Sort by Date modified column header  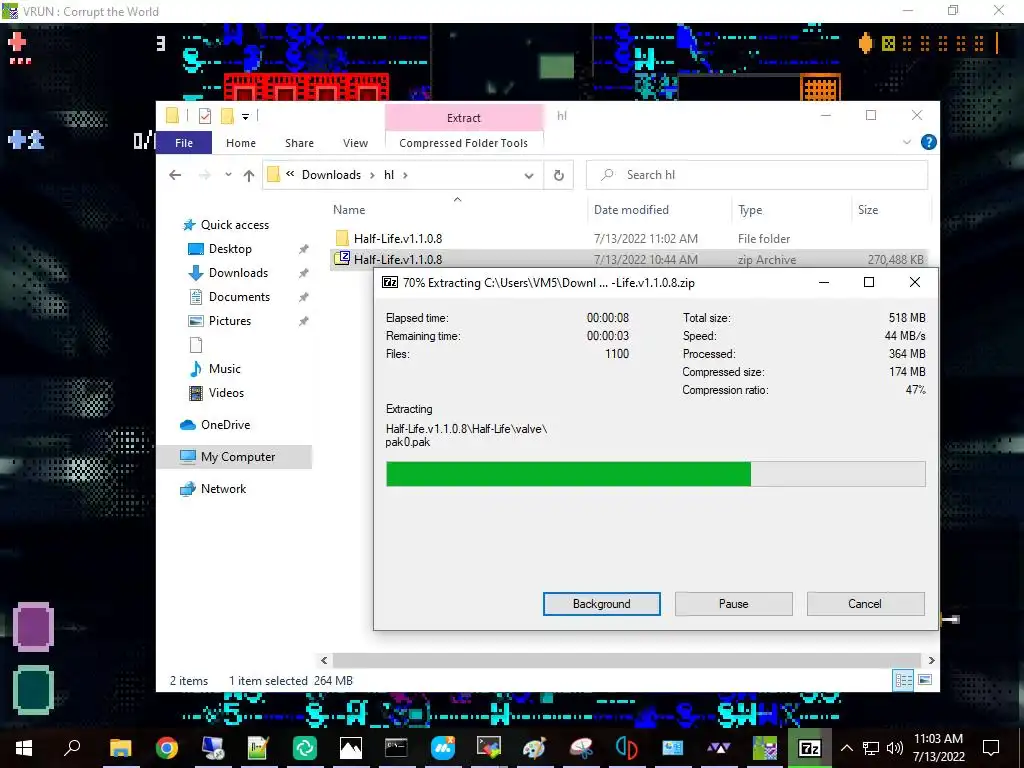631,210
